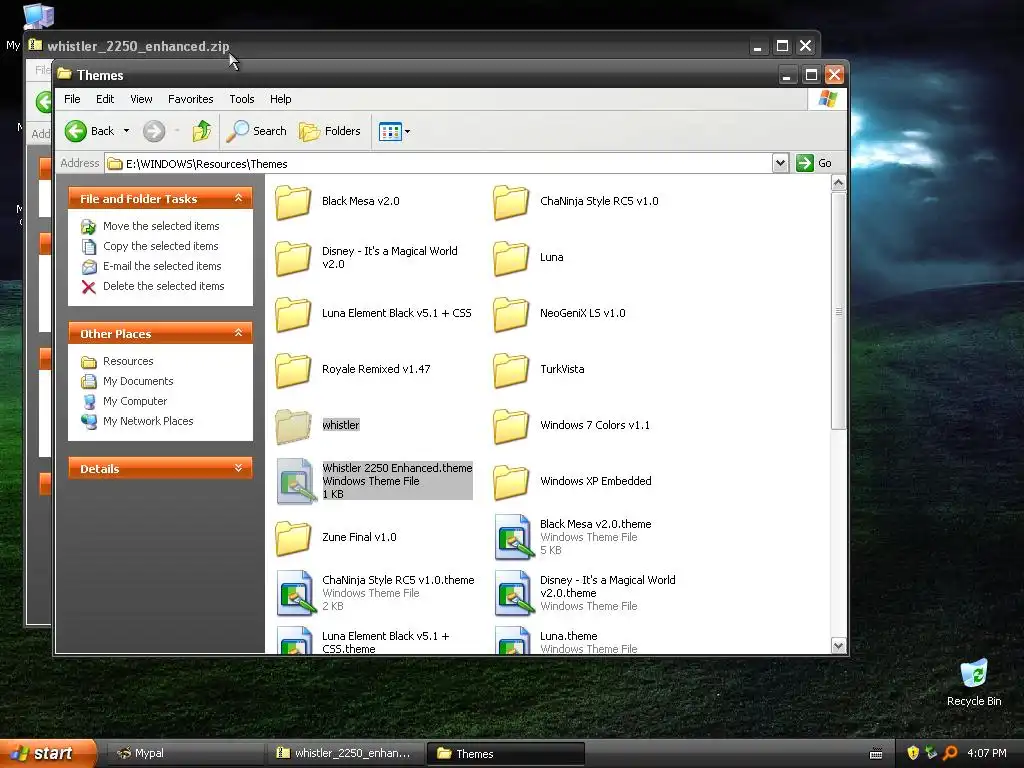Select the whistler folder icon

293,426
